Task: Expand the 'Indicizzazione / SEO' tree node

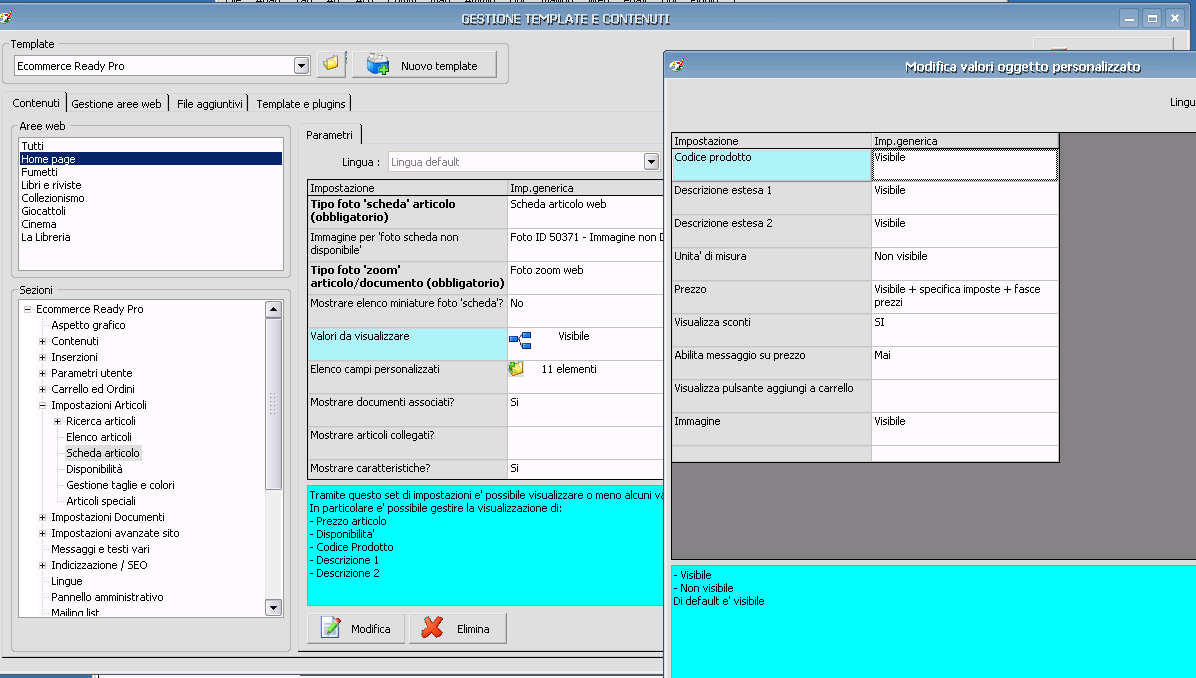Action: coord(43,565)
